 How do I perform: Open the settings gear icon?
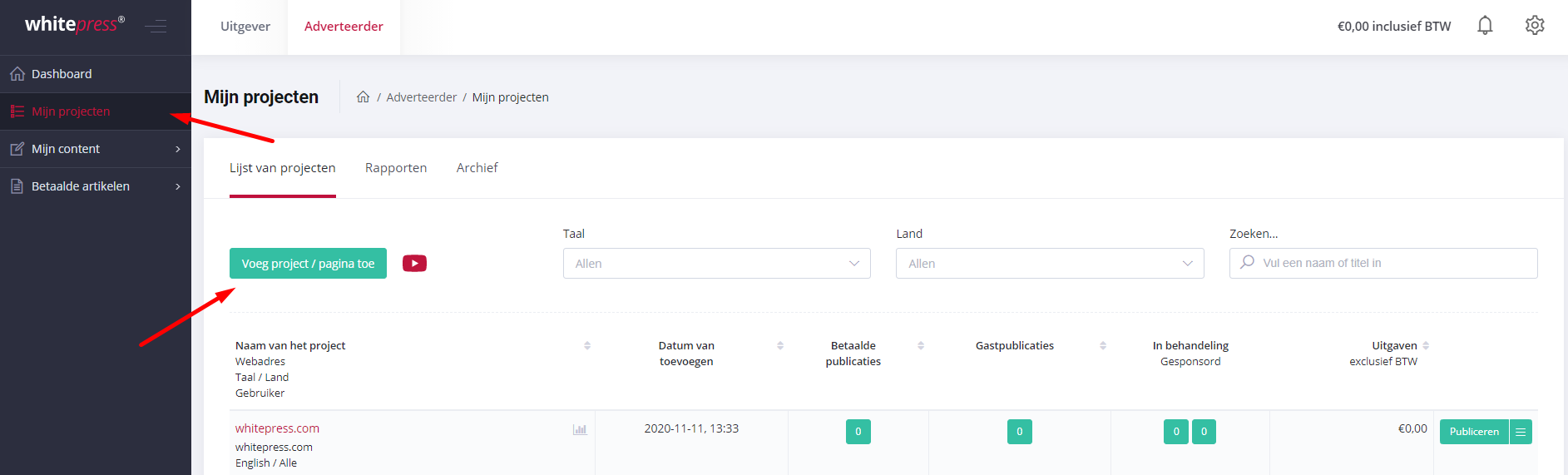[x=1535, y=26]
